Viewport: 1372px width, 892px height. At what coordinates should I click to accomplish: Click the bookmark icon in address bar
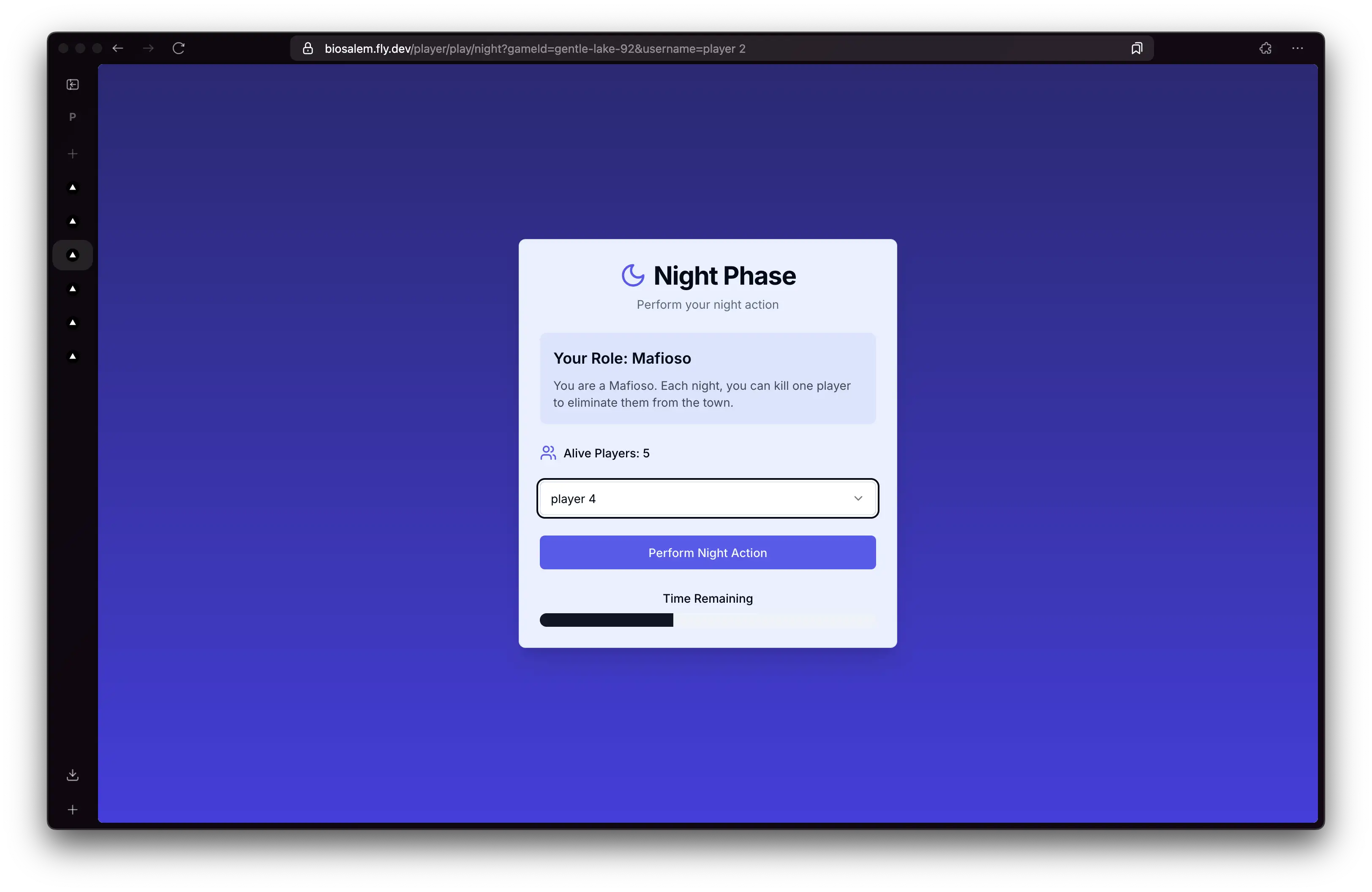tap(1136, 49)
